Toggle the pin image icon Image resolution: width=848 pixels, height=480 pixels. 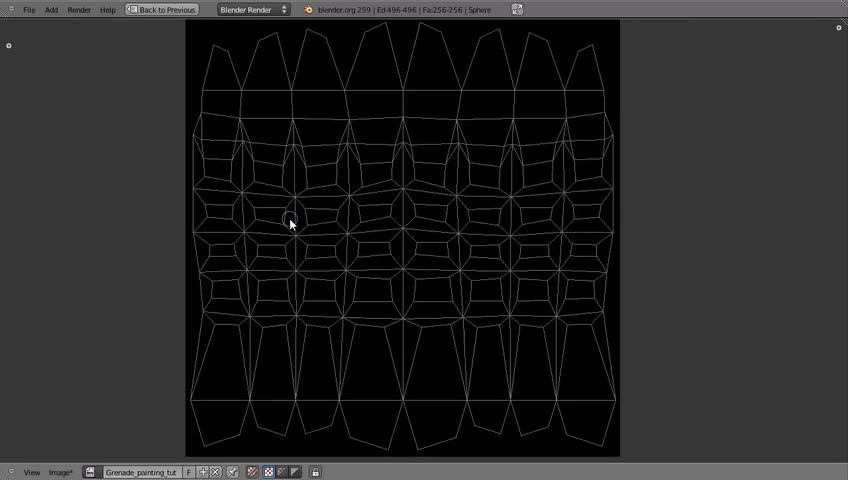click(x=233, y=472)
